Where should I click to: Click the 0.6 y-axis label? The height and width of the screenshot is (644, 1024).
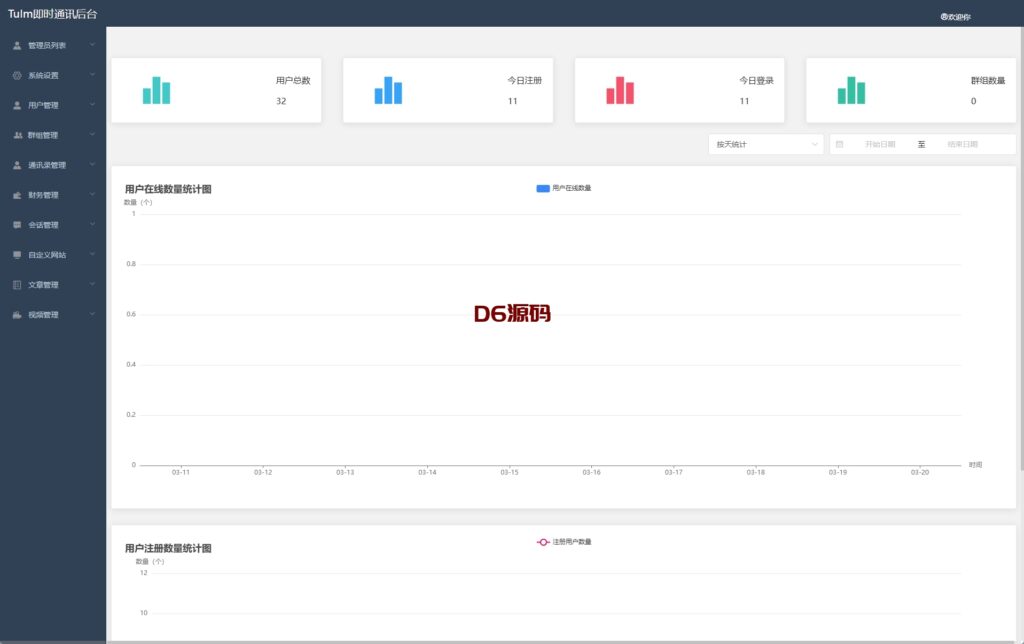[x=131, y=314]
